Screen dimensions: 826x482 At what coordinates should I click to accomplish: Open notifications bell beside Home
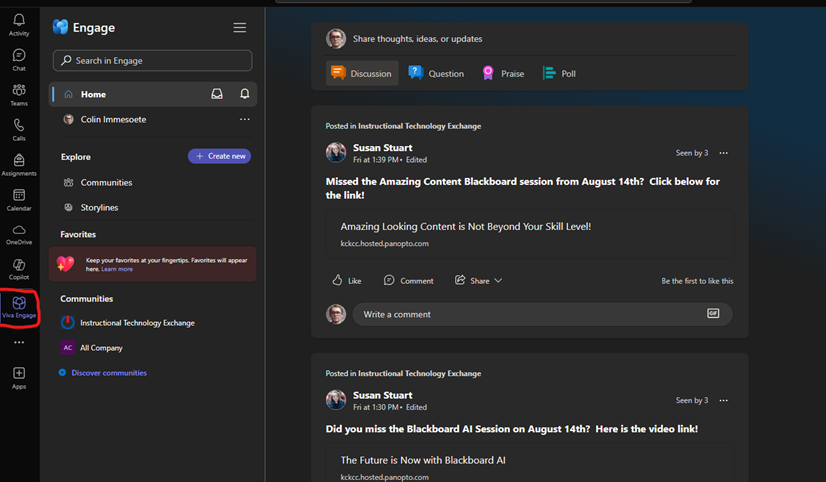click(244, 94)
